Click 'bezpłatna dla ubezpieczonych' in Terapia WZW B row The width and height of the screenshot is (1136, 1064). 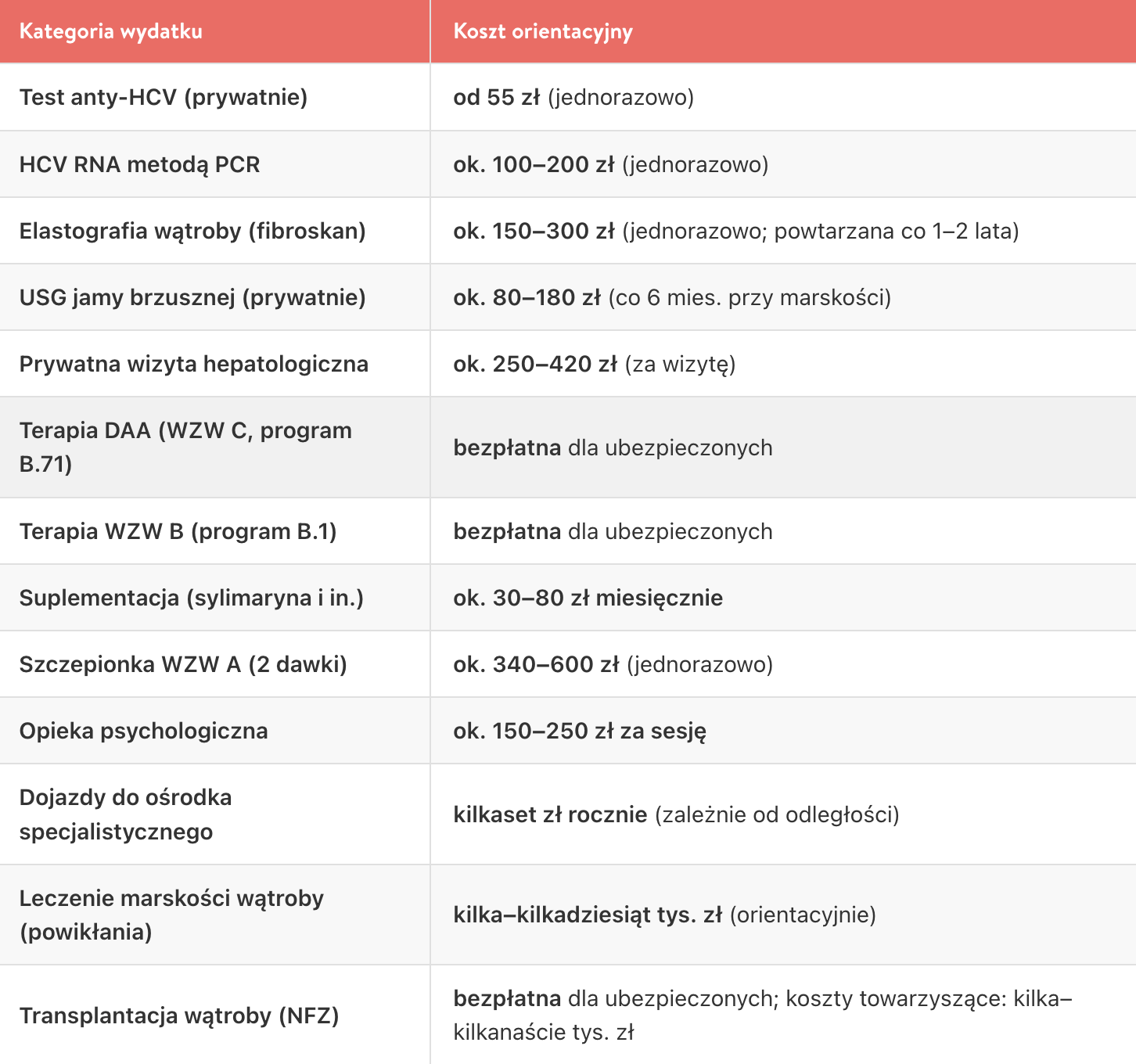(x=613, y=531)
